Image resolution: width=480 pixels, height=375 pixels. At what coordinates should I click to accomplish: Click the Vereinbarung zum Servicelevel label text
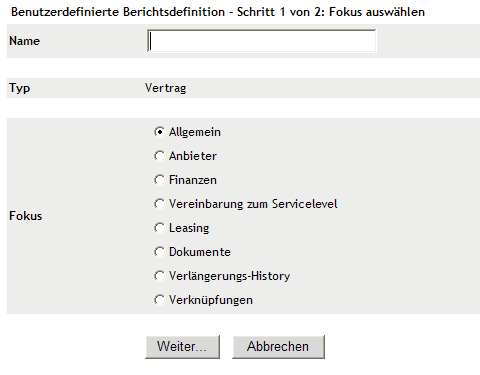coord(253,204)
